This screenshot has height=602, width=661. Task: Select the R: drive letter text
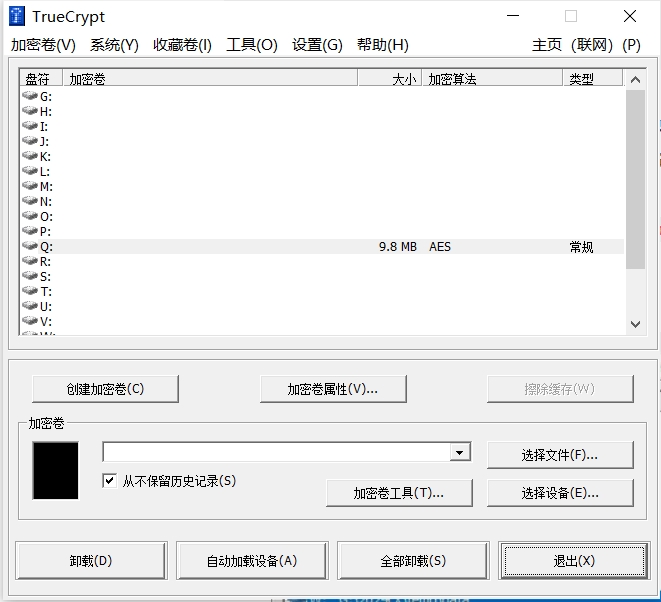point(46,262)
